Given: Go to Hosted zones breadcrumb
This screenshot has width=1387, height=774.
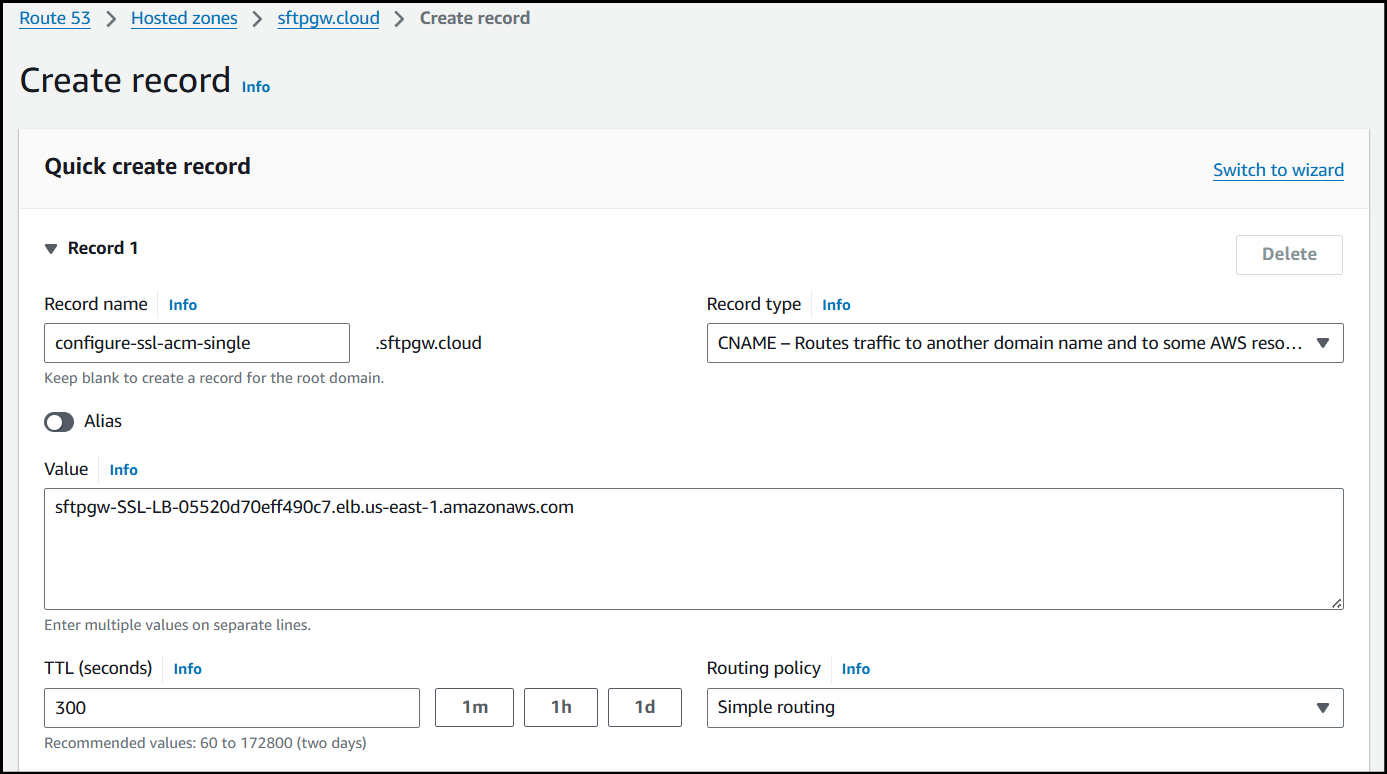Looking at the screenshot, I should pyautogui.click(x=184, y=18).
